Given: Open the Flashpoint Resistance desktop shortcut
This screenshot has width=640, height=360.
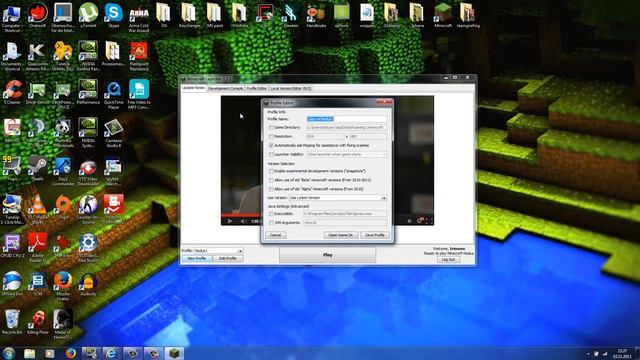Looking at the screenshot, I should click(x=139, y=56).
